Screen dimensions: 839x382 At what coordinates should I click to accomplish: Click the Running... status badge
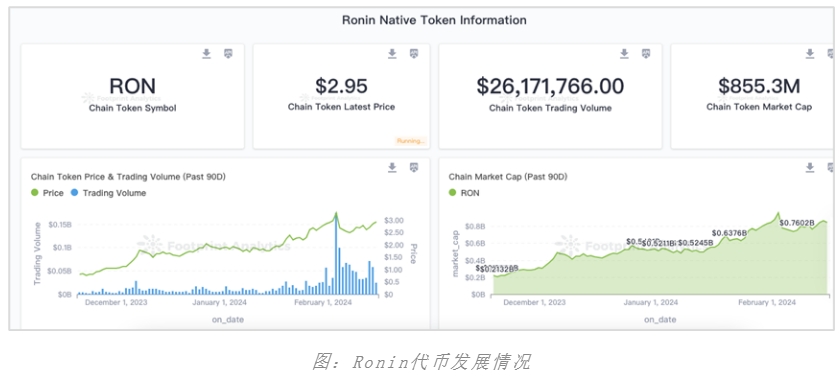411,141
